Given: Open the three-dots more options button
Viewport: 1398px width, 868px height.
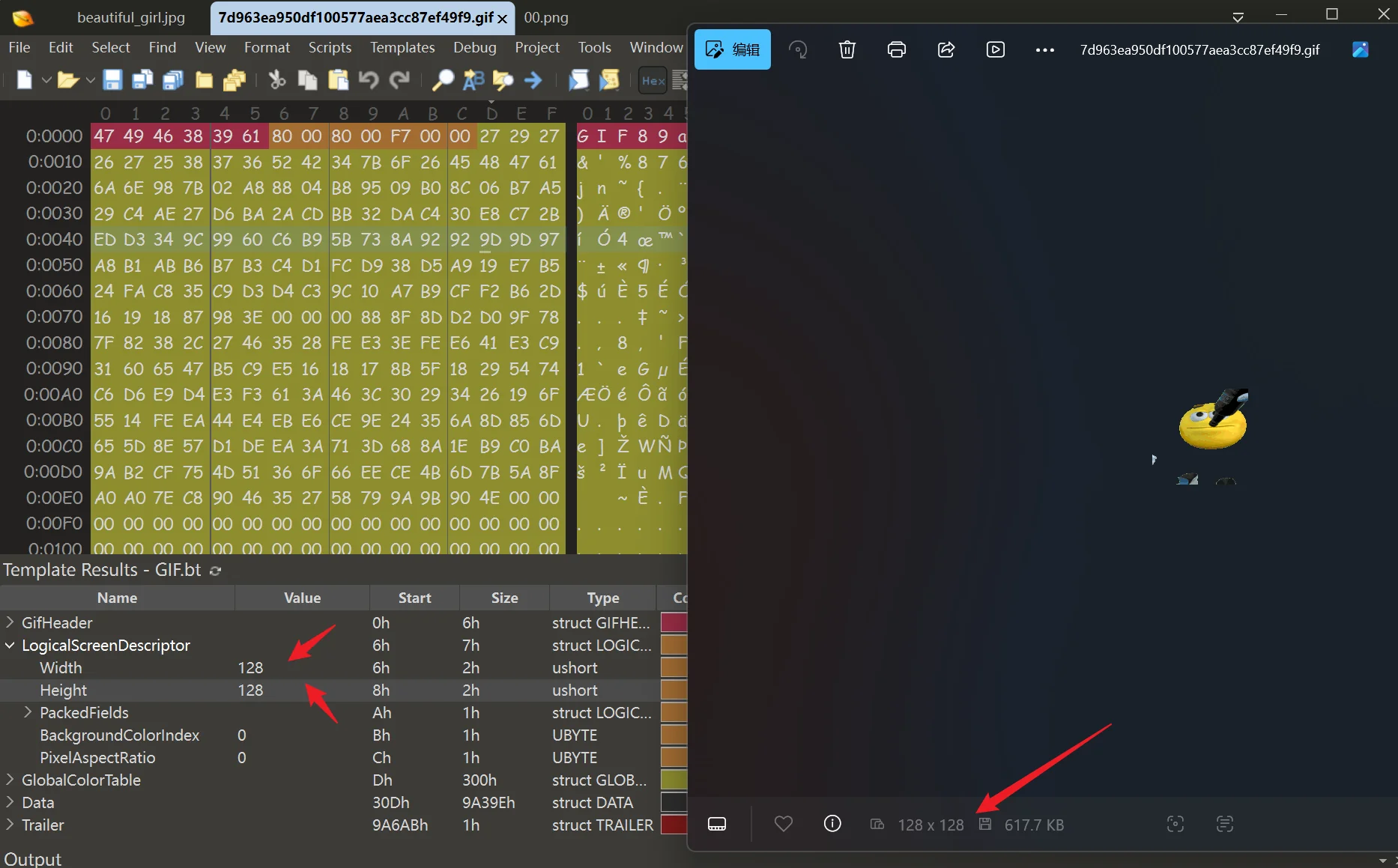Looking at the screenshot, I should point(1044,50).
